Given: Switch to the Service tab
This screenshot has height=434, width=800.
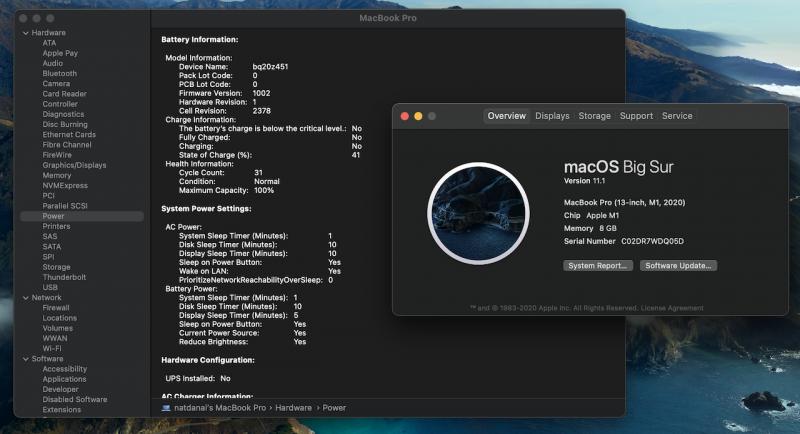Looking at the screenshot, I should (x=677, y=116).
